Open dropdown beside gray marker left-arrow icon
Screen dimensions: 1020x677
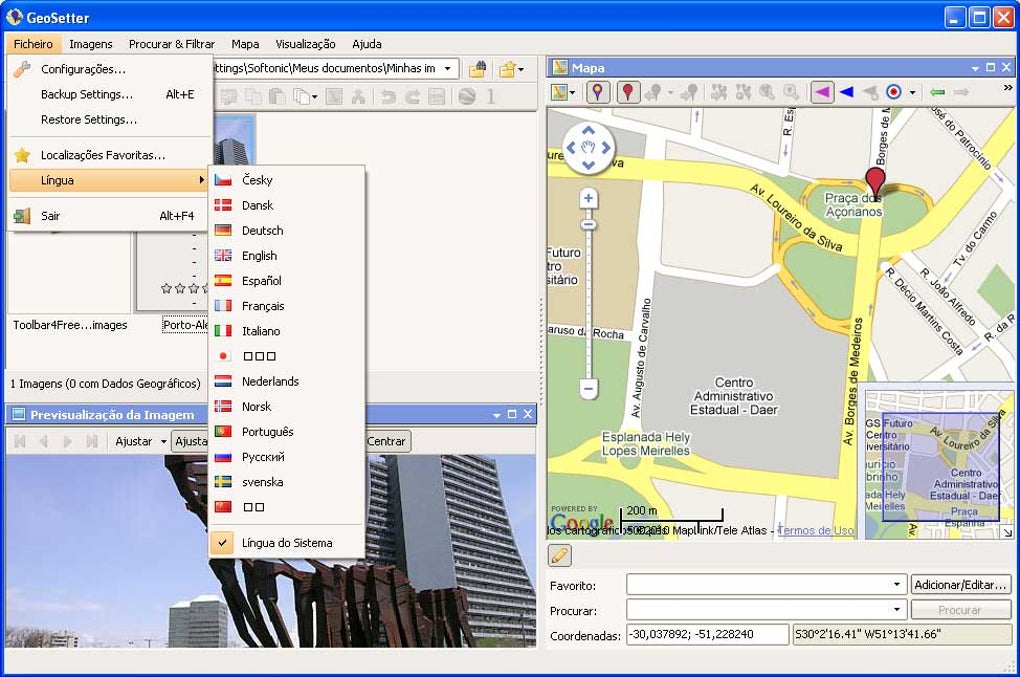[x=670, y=92]
